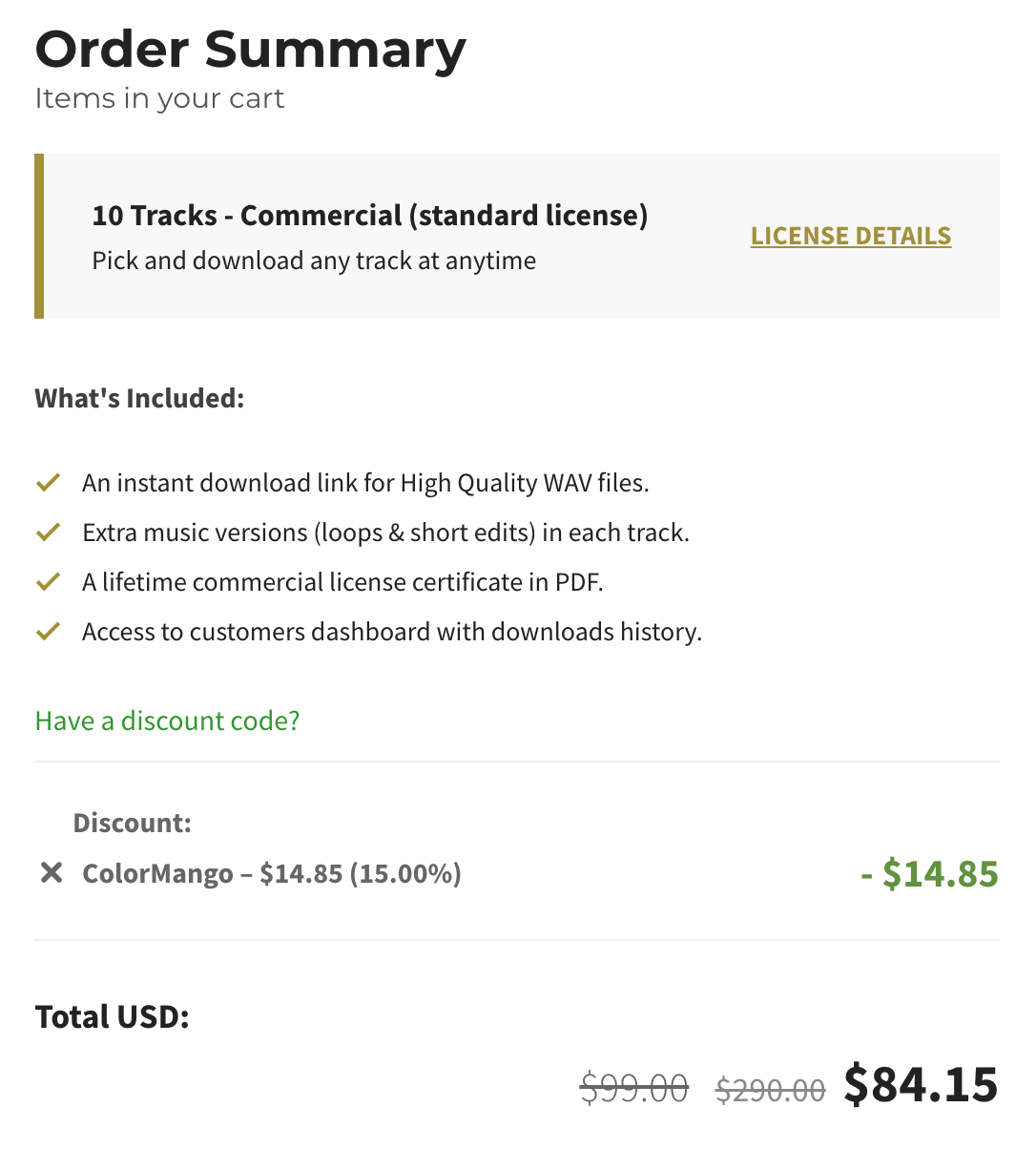Click the strikethrough $290.00 price

click(770, 1087)
